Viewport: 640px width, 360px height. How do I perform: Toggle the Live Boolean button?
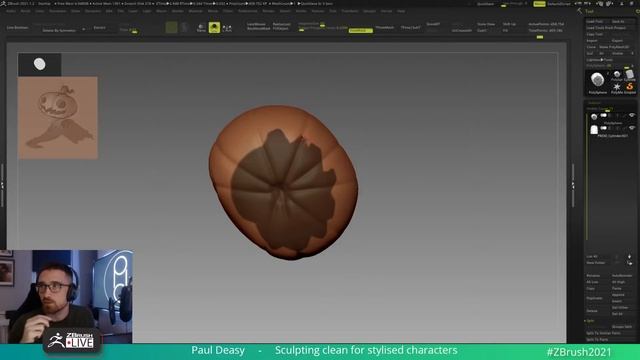coord(18,28)
